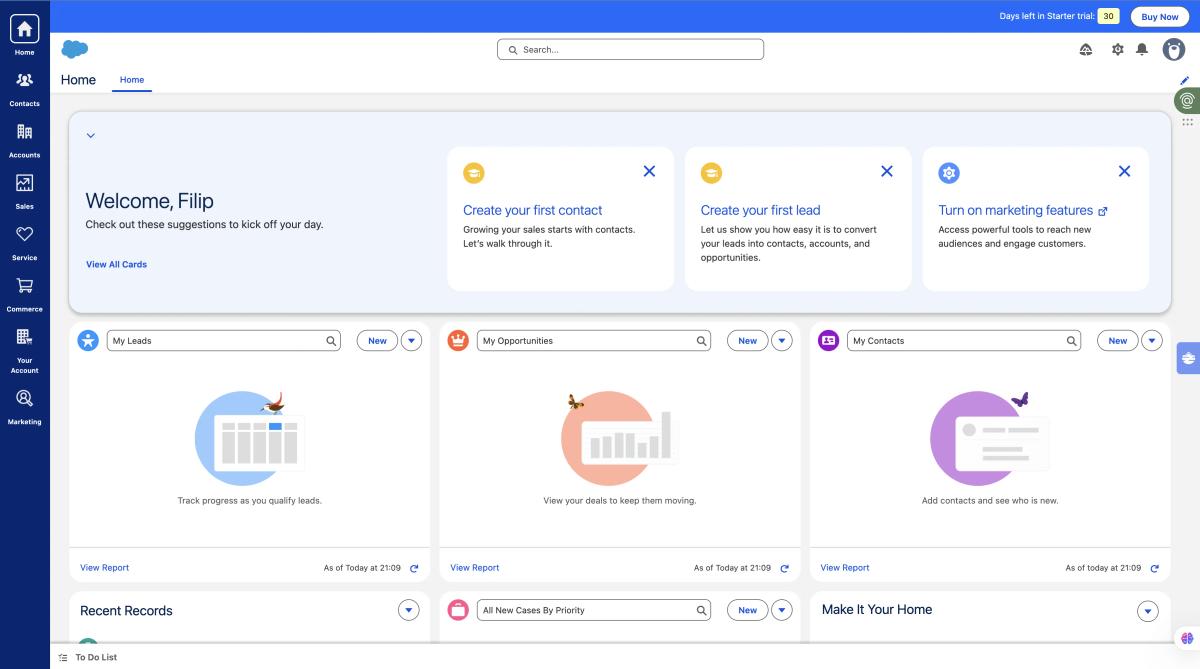Refresh the My Opportunities report

tap(784, 568)
